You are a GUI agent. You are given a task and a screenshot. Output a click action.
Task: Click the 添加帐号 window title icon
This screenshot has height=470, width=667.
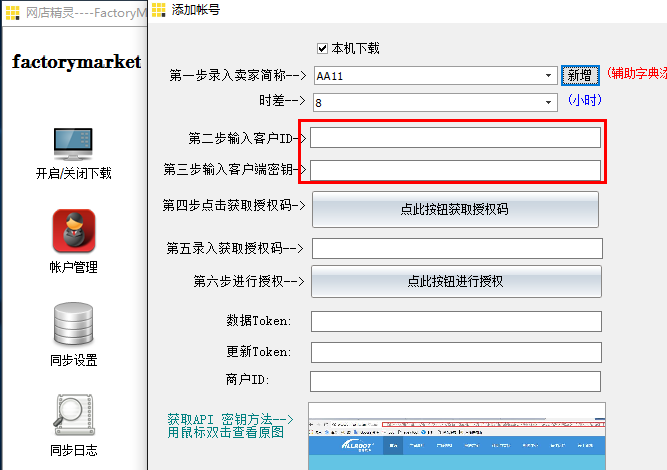click(x=159, y=10)
